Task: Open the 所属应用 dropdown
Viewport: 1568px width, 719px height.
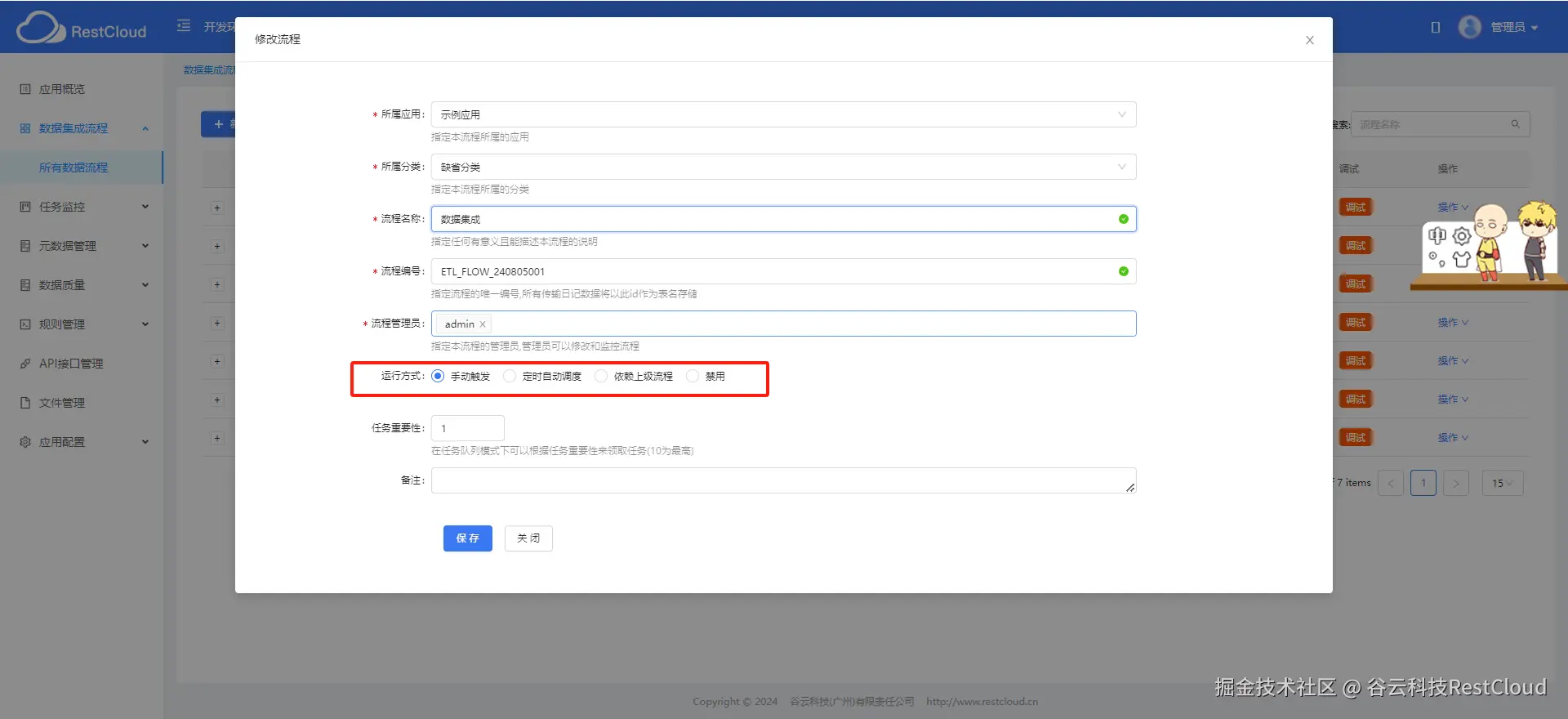Action: (784, 114)
